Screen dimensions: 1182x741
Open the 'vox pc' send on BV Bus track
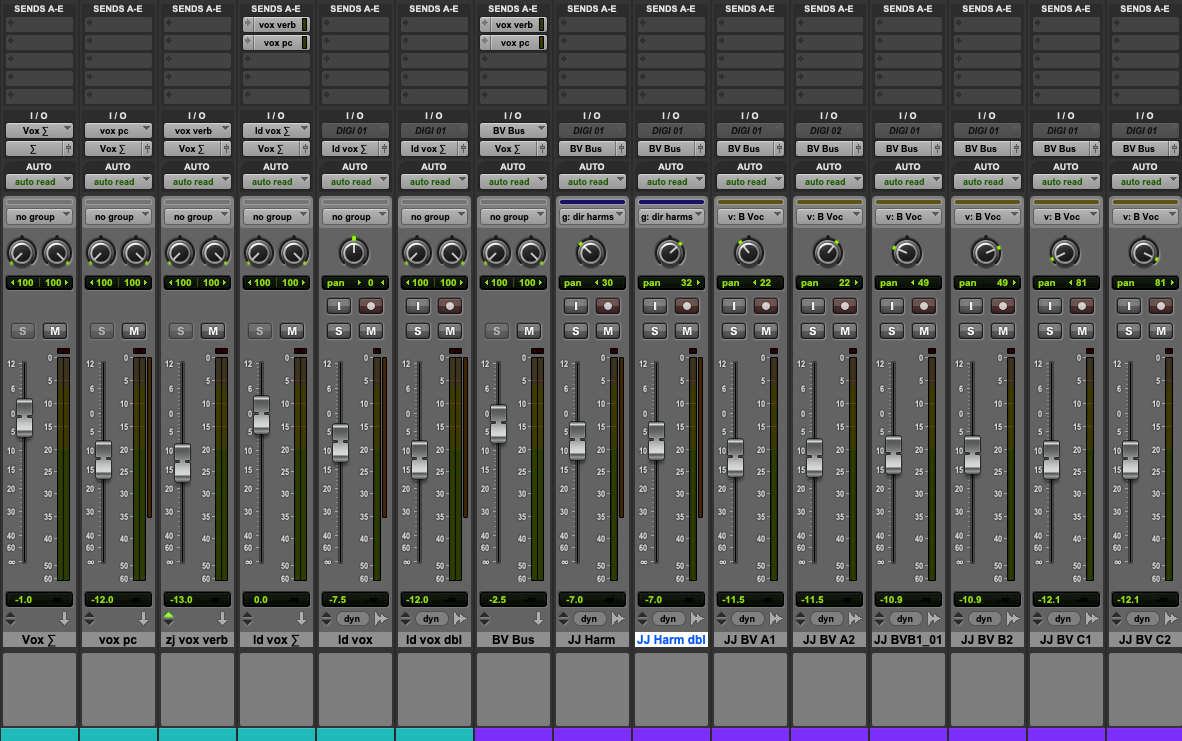coord(513,43)
